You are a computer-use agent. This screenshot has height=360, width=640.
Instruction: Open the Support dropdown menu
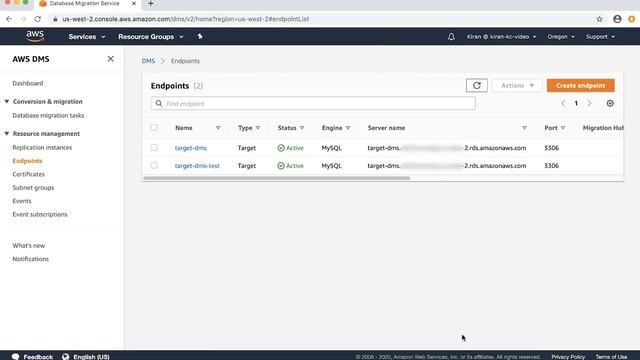[600, 37]
